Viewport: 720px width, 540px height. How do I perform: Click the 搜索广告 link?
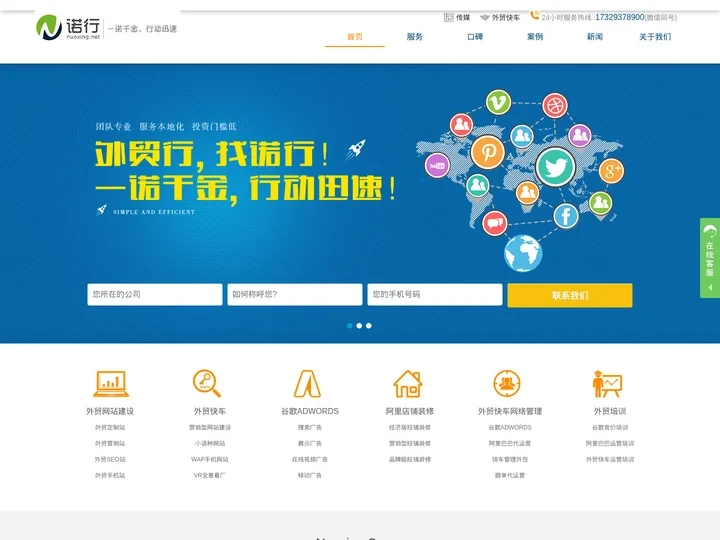(x=310, y=427)
